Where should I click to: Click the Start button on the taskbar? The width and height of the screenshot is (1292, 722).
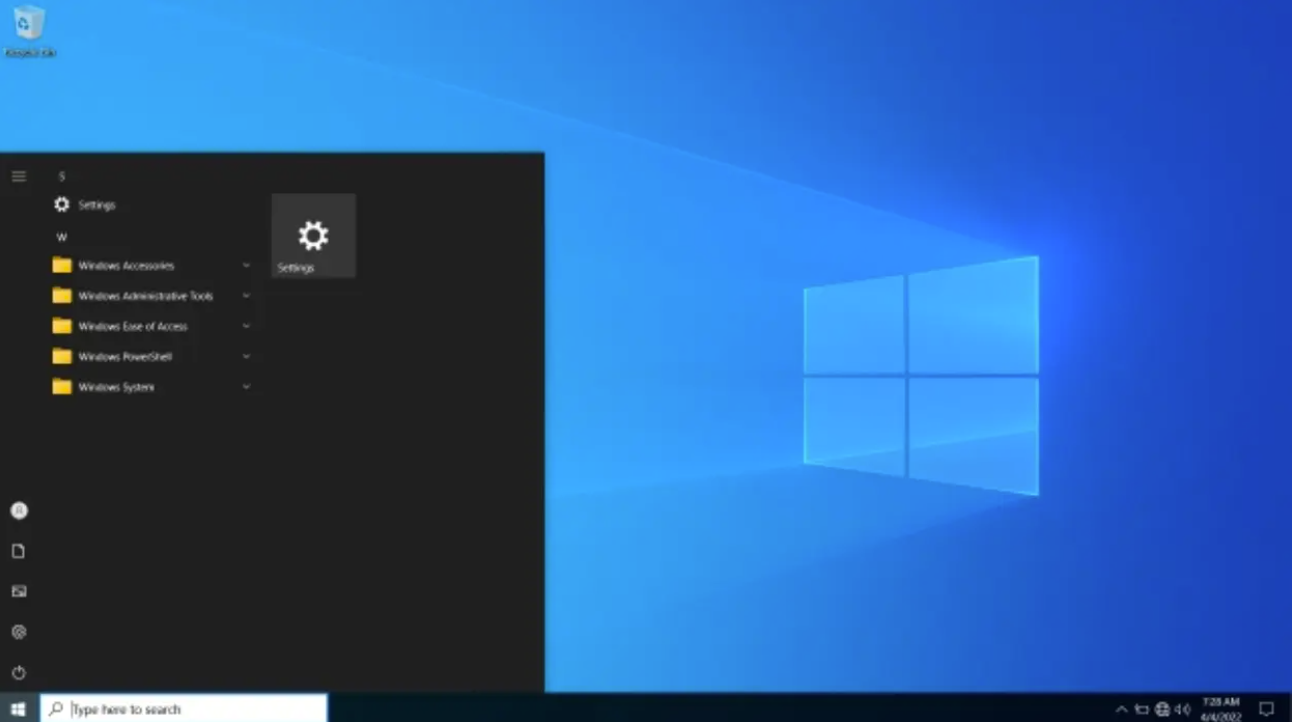click(17, 708)
